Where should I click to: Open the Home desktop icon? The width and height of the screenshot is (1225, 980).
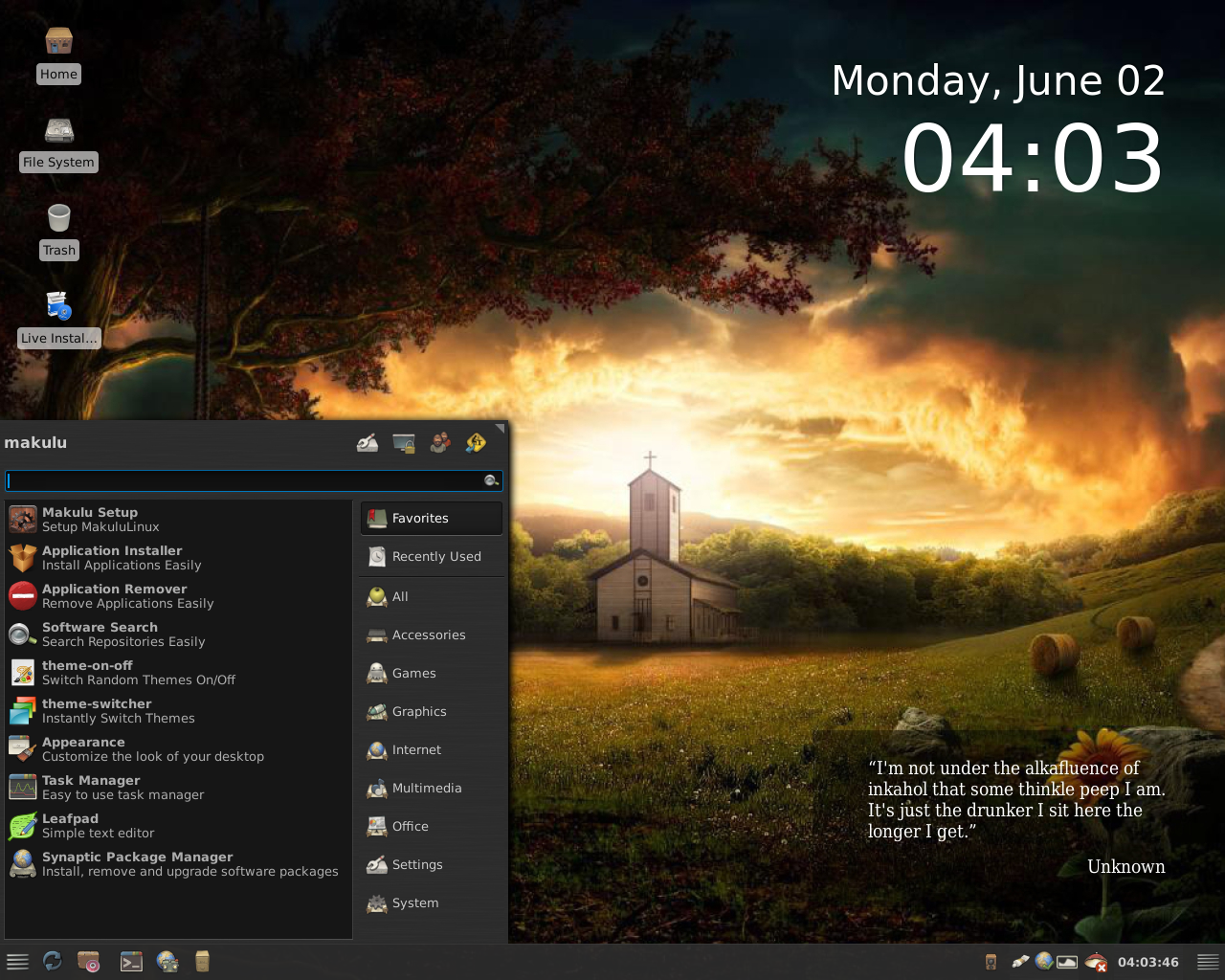(x=58, y=55)
